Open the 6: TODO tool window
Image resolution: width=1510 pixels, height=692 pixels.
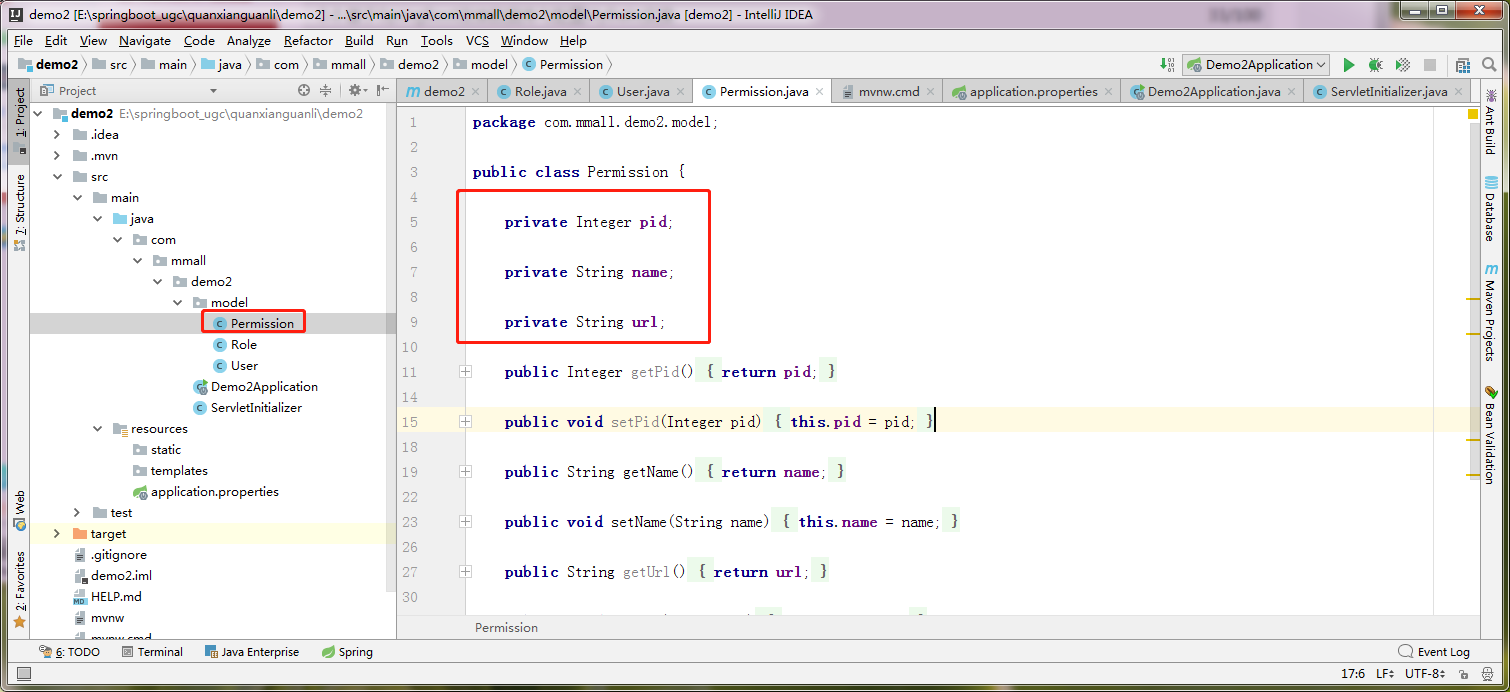(x=69, y=652)
